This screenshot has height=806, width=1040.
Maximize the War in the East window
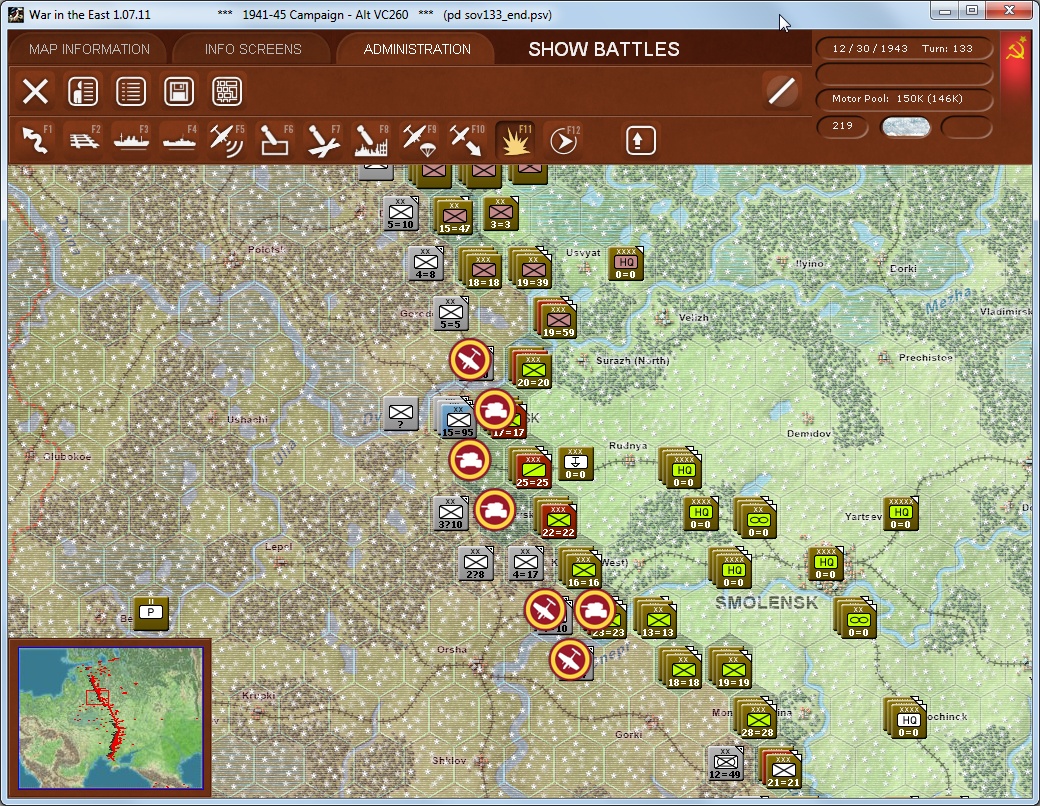[972, 11]
